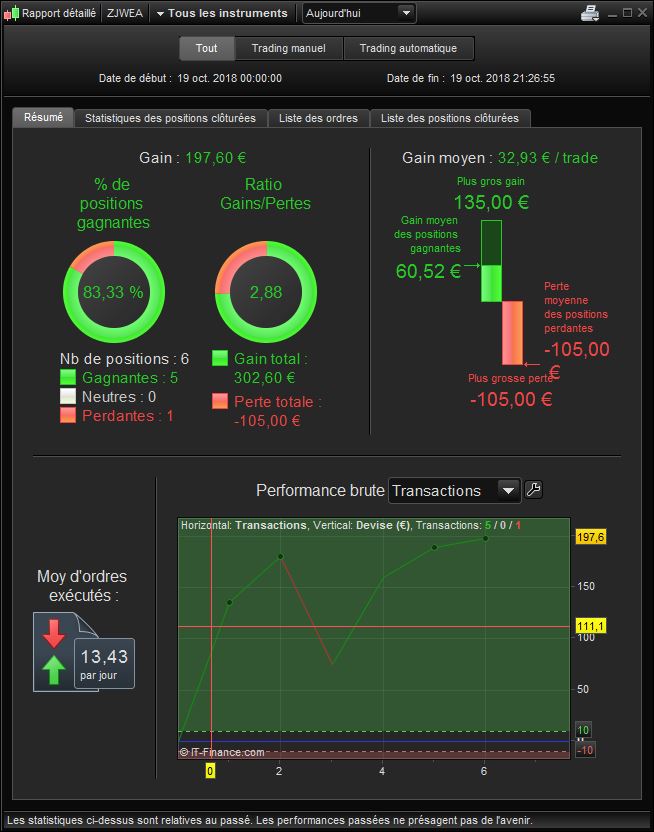Click the 83,33 % winning positions donut

(114, 292)
